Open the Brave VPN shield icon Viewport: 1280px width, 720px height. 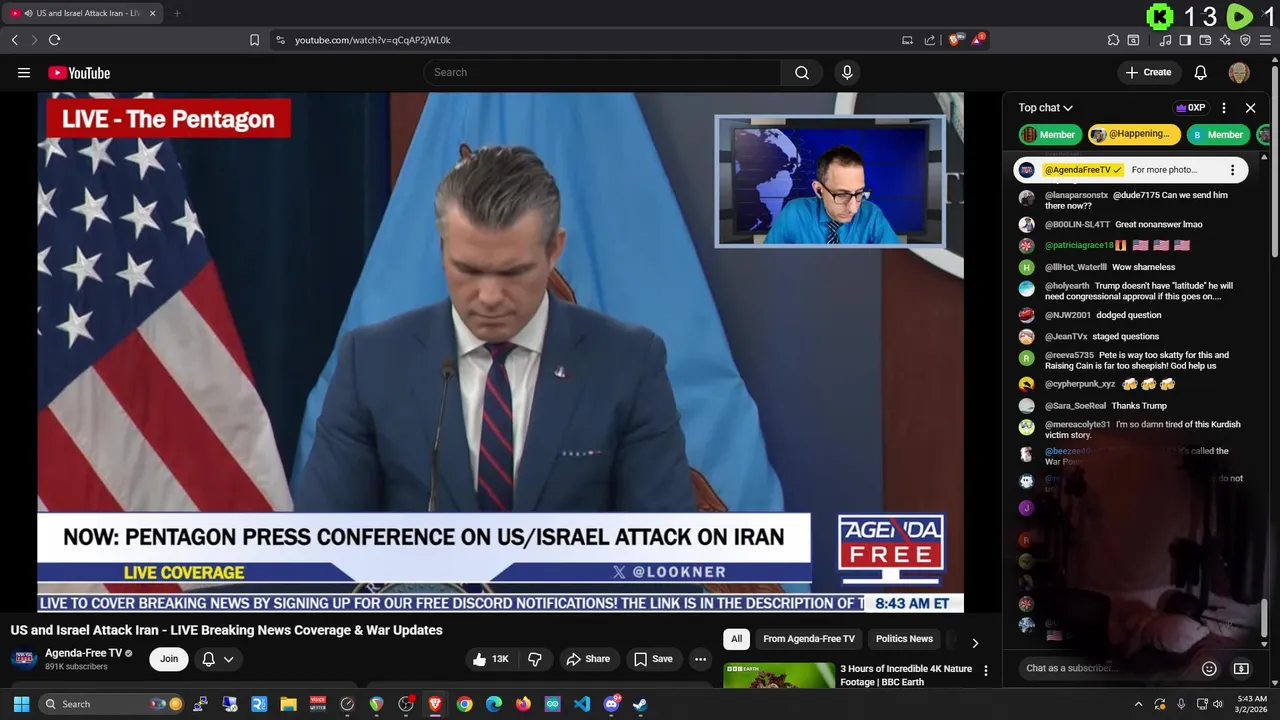[x=1245, y=40]
